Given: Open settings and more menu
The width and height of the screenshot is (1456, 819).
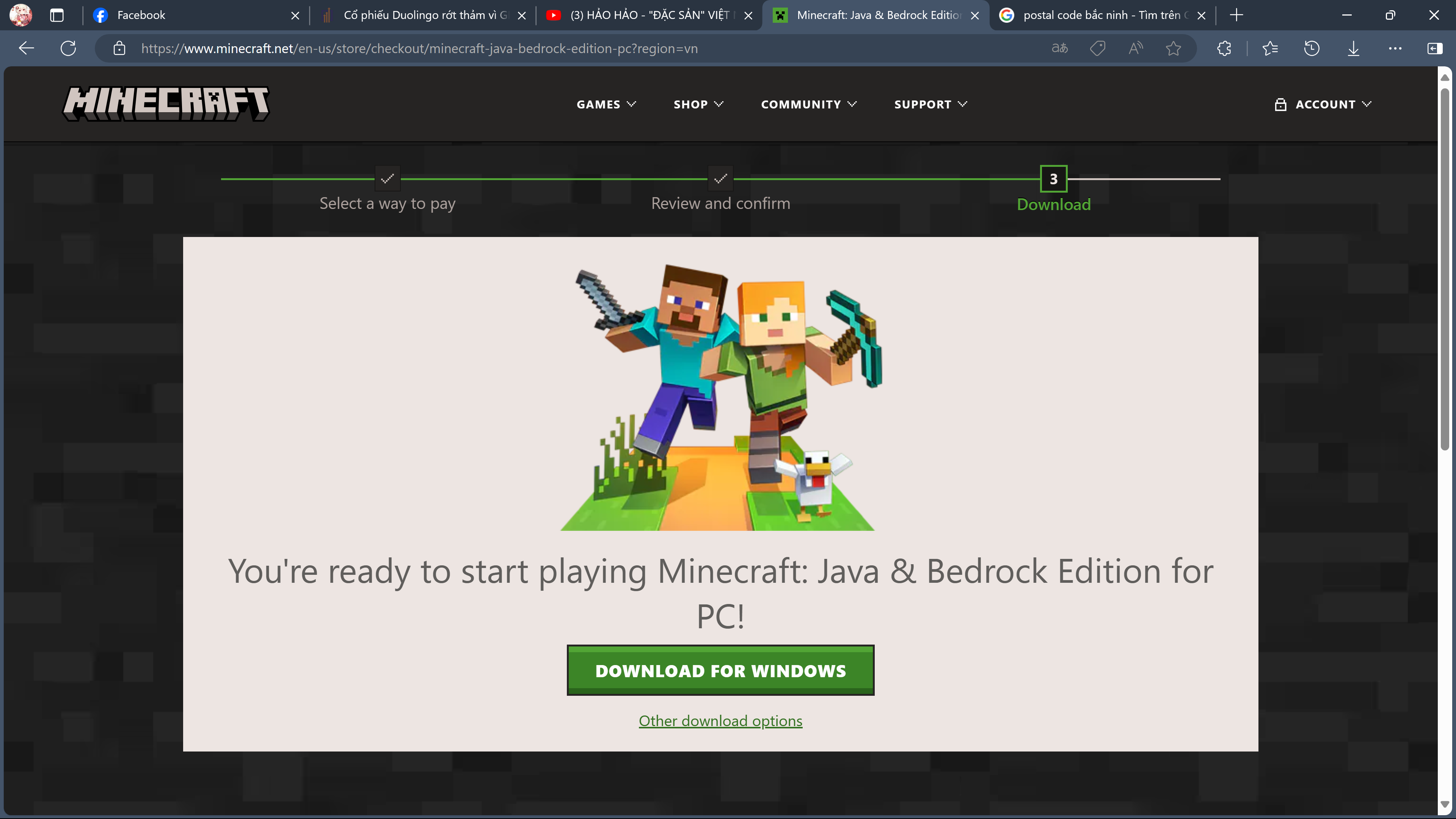Looking at the screenshot, I should coord(1395,49).
